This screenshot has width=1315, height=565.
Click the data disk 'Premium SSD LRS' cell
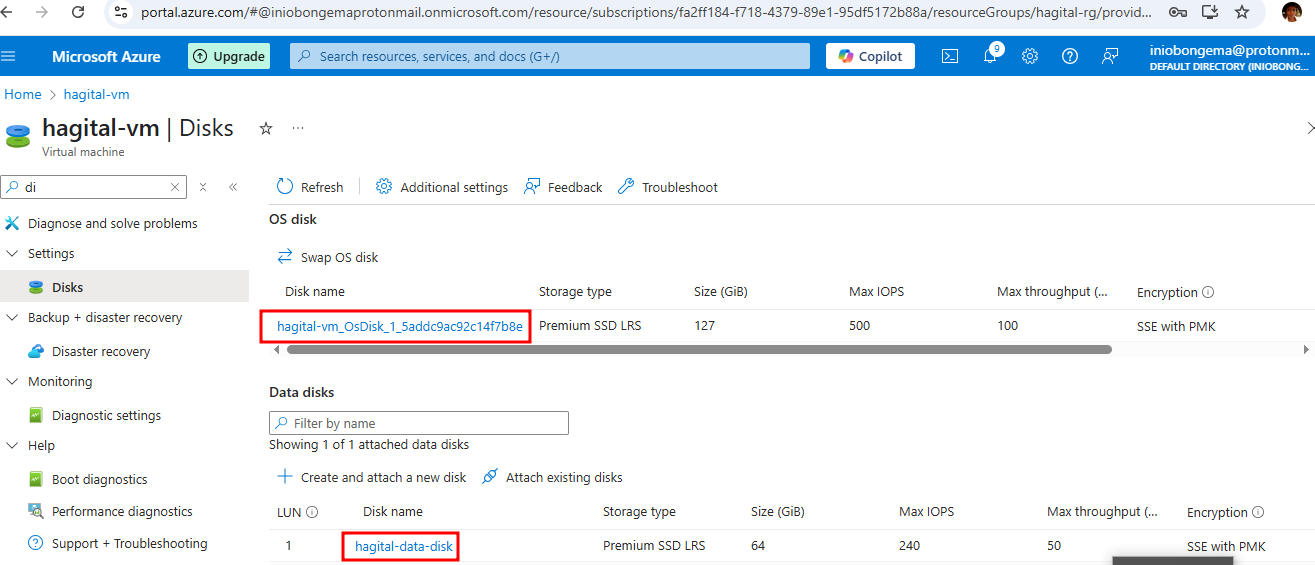654,546
